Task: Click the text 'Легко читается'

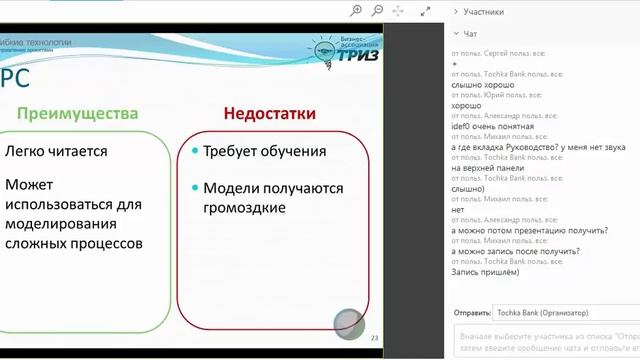Action: (56, 151)
